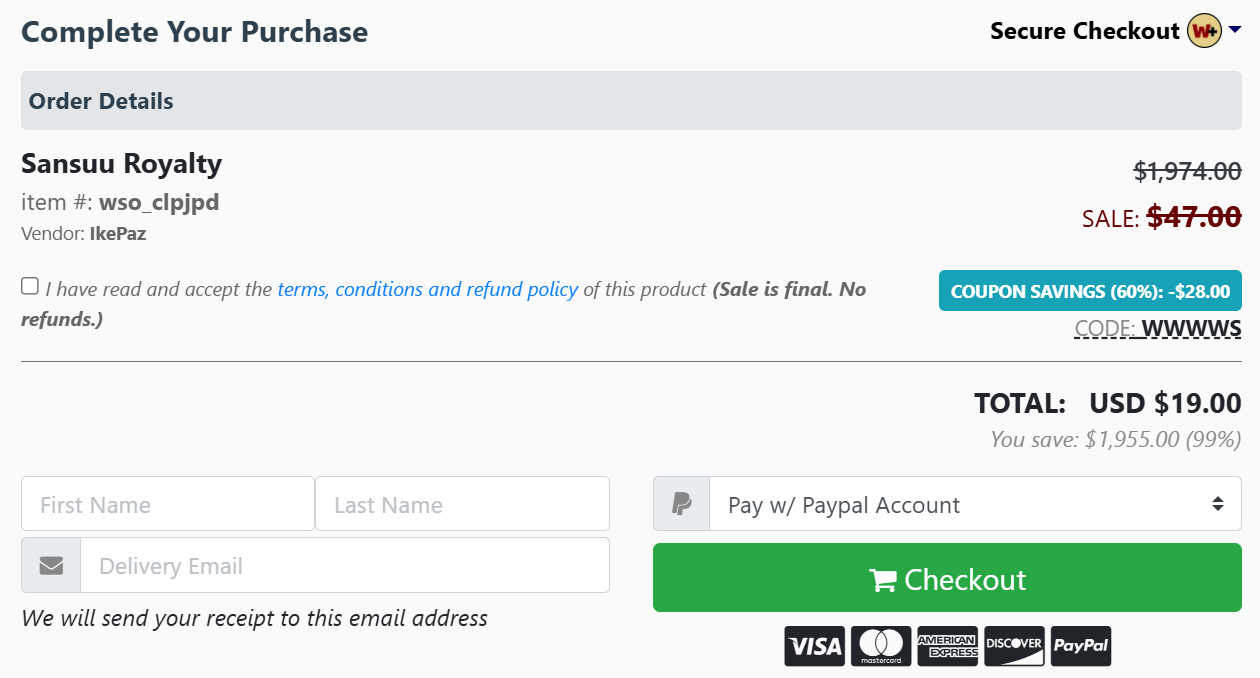Click the Mastercard icon
This screenshot has height=678, width=1260.
[x=881, y=647]
